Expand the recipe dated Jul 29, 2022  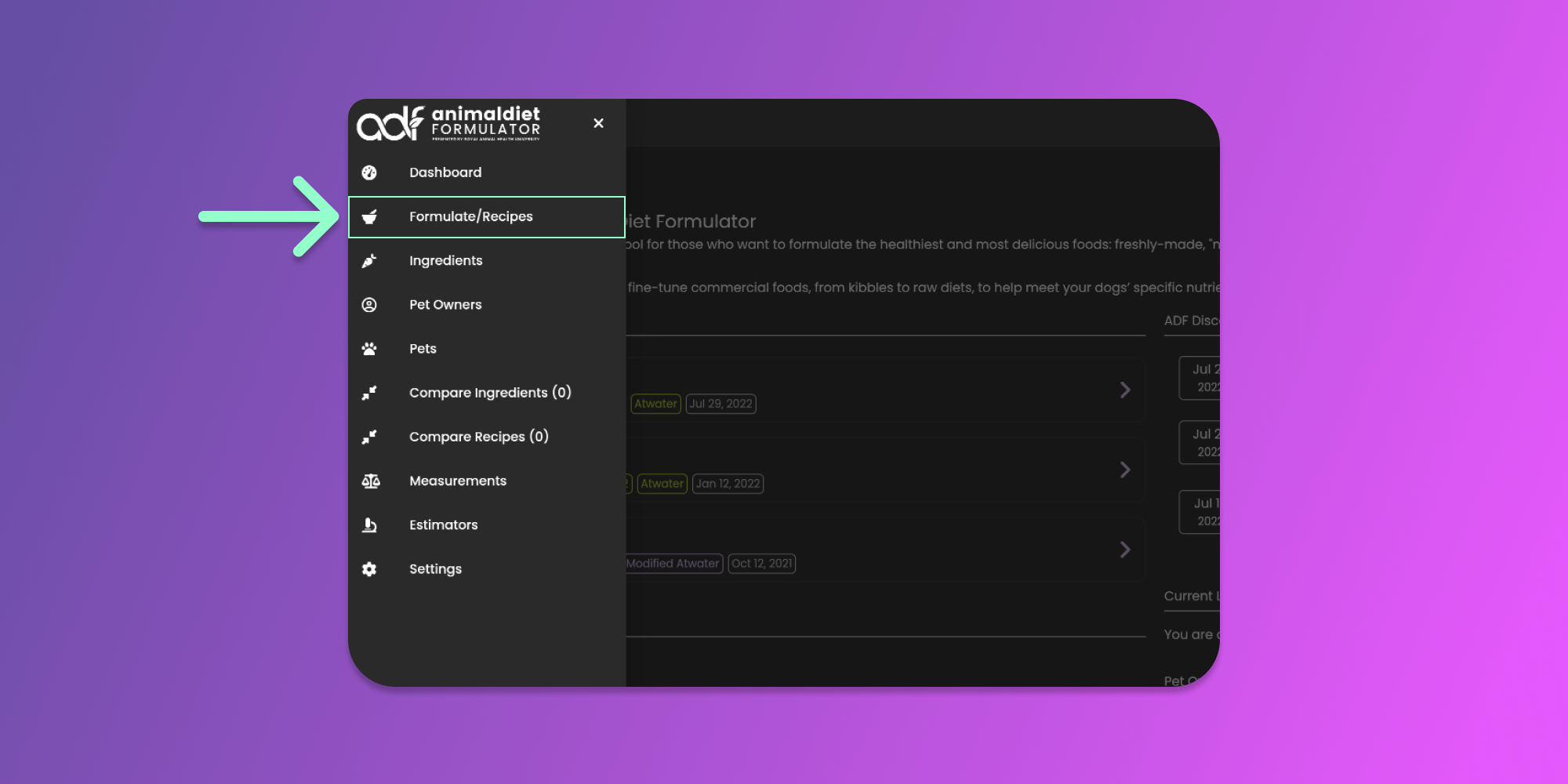point(1125,390)
